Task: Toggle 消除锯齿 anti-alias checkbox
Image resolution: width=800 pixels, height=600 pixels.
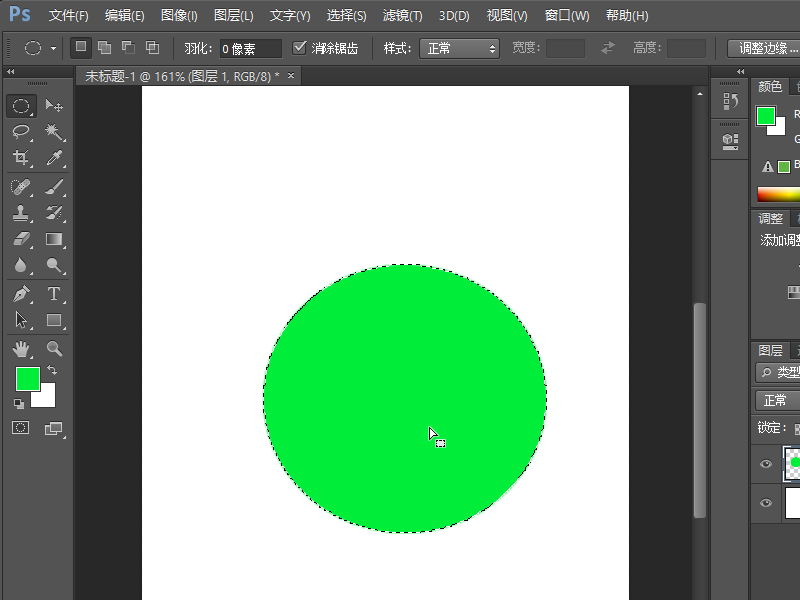Action: [x=299, y=48]
